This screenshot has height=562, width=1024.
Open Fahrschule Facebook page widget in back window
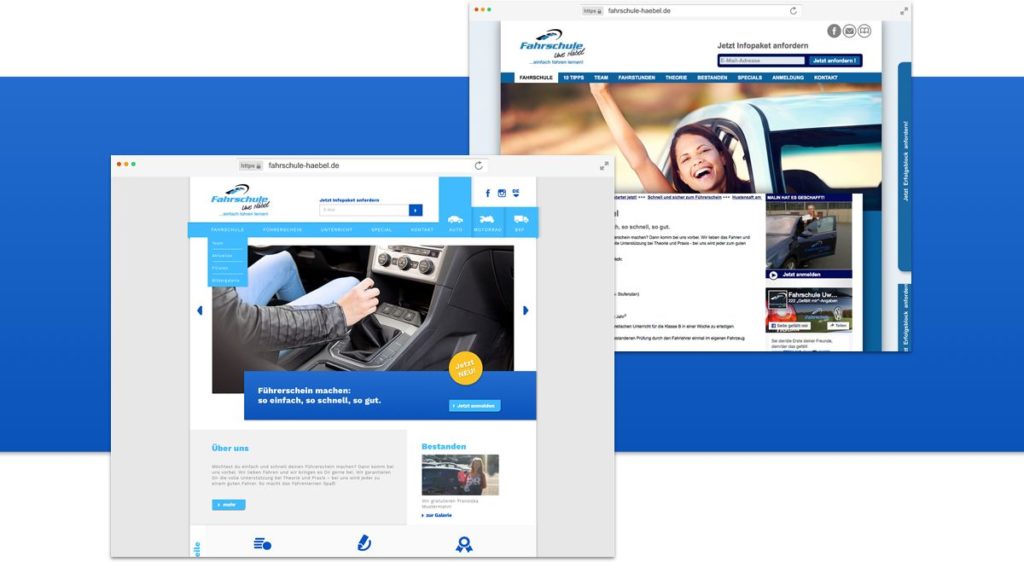pos(809,309)
